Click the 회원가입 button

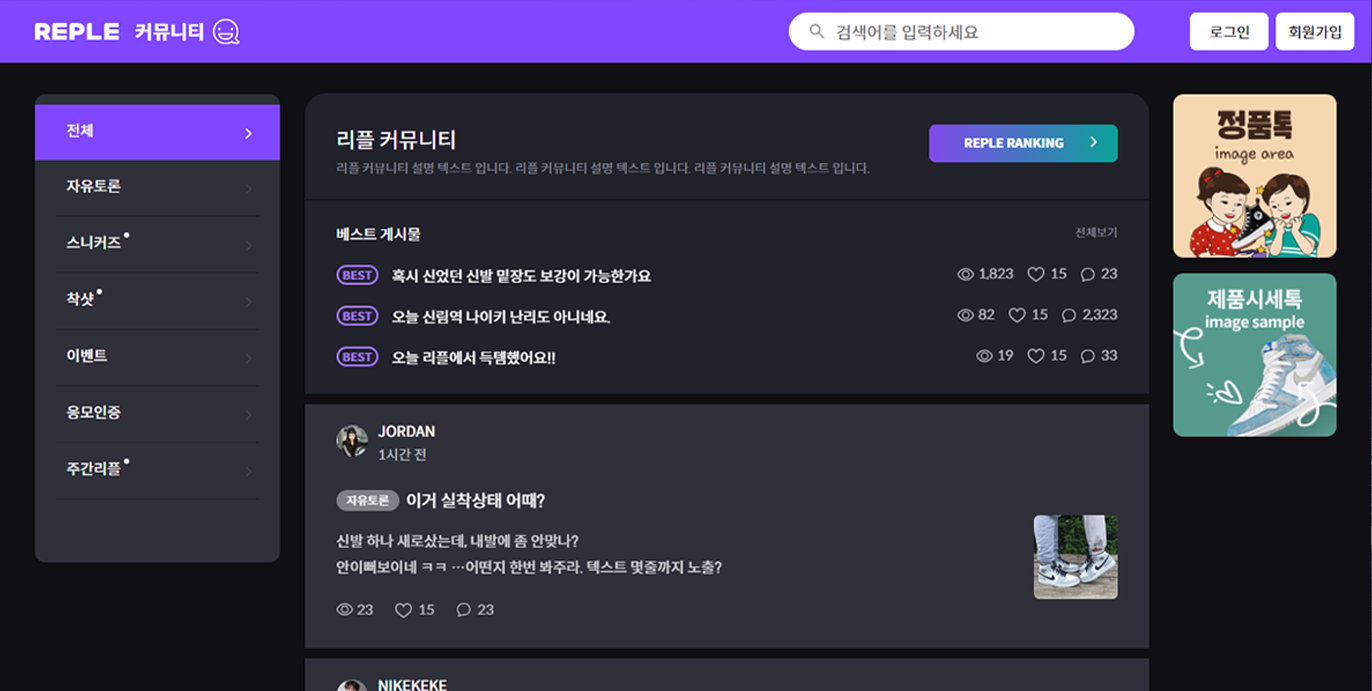(x=1314, y=32)
